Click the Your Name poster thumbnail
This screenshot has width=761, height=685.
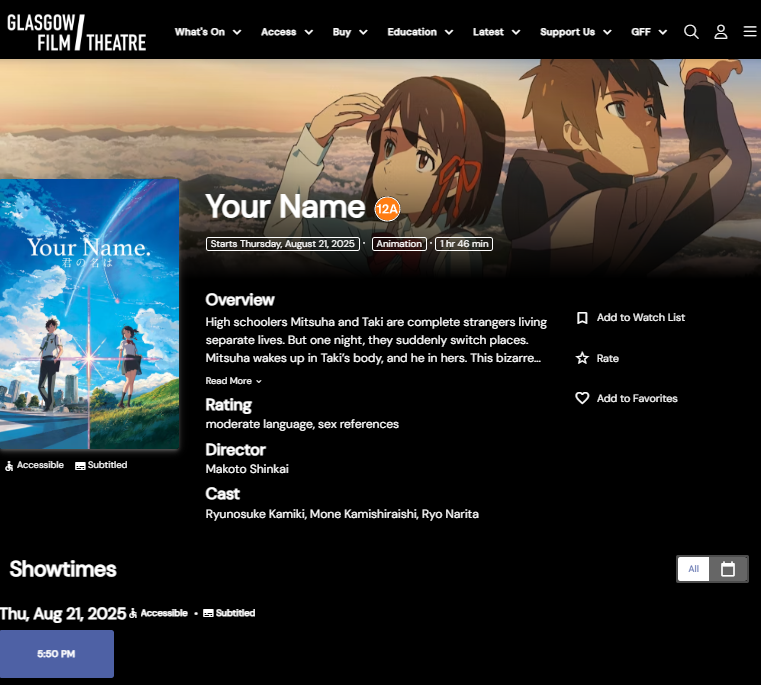pyautogui.click(x=89, y=314)
